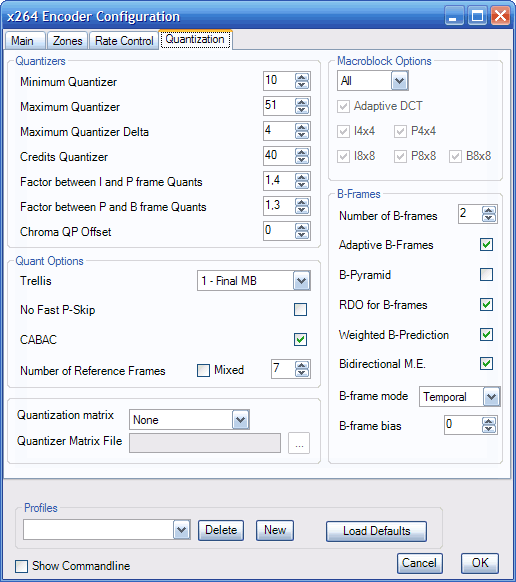Open the B-frame mode dropdown
Screen dimensions: 516x582
tap(491, 397)
